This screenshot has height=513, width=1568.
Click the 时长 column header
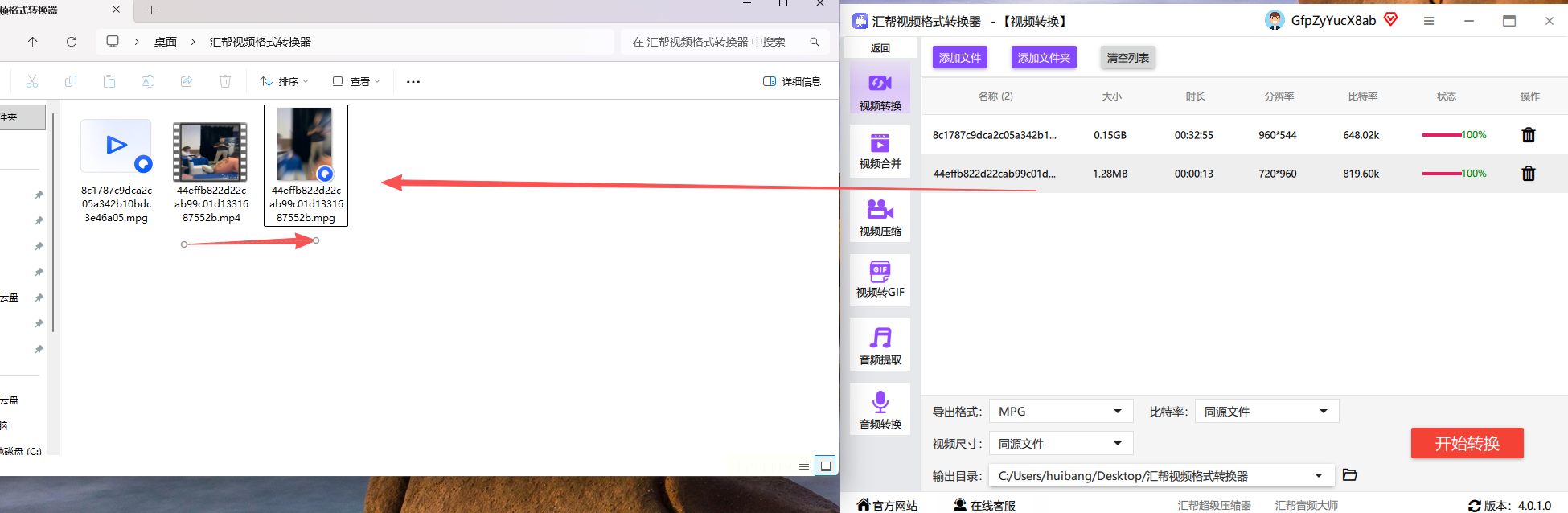coord(1195,96)
